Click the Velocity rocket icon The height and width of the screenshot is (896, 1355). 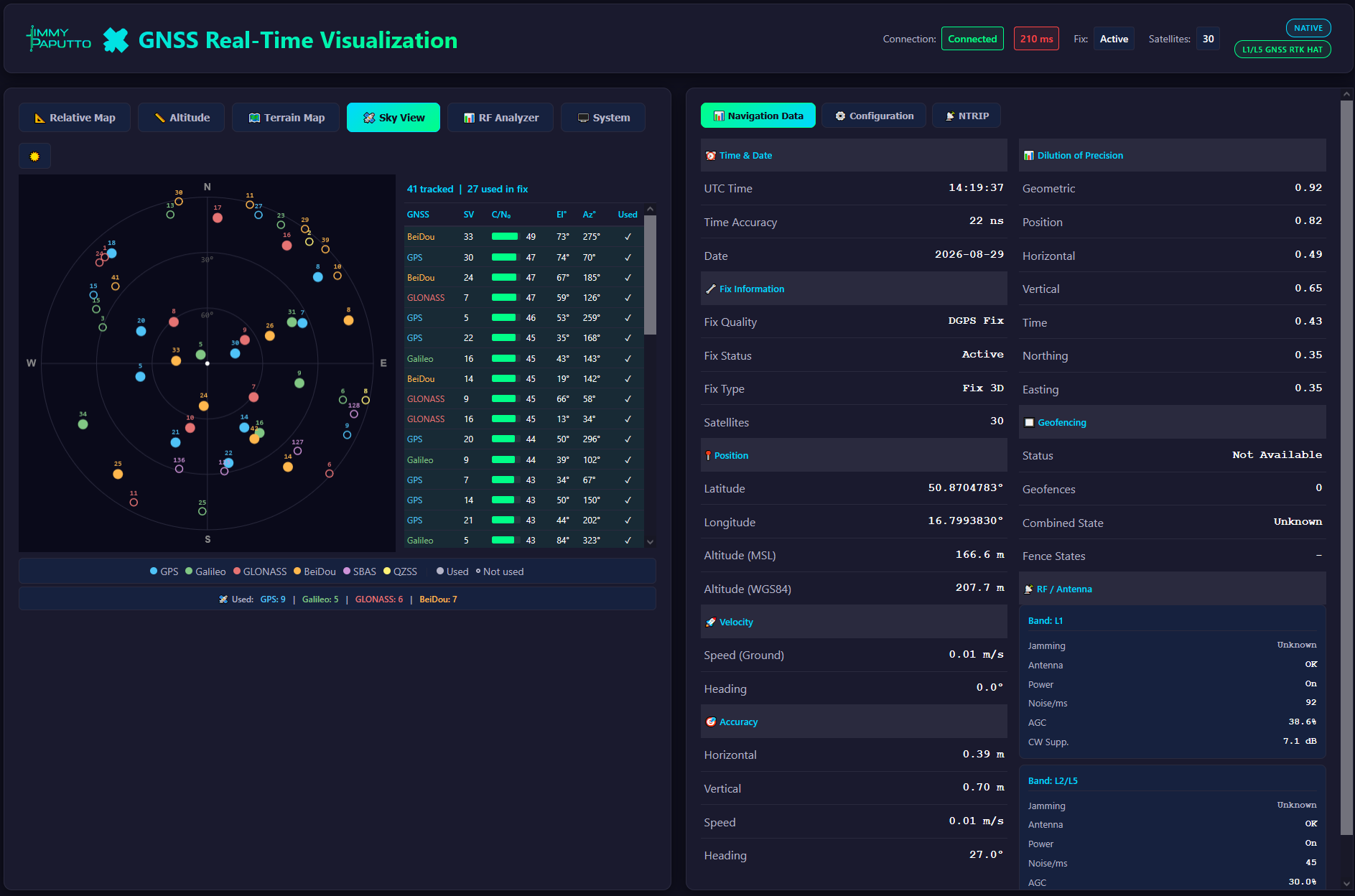coord(710,622)
